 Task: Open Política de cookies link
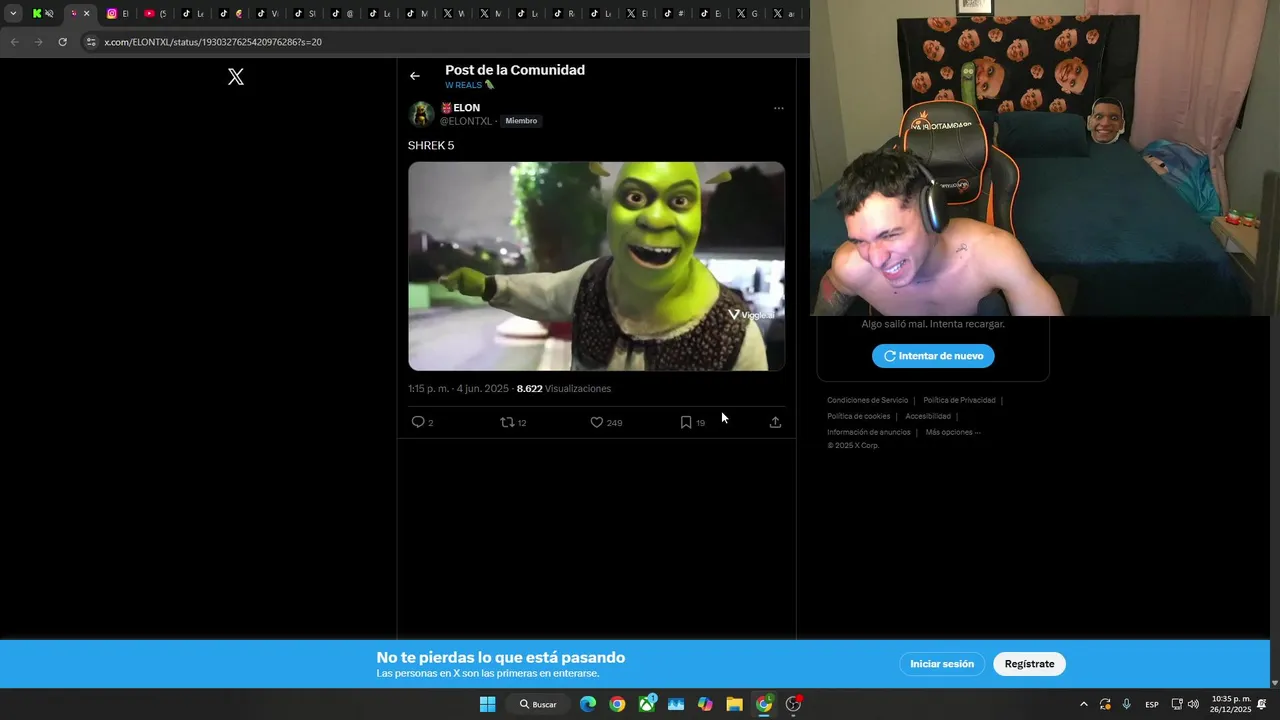pyautogui.click(x=858, y=416)
